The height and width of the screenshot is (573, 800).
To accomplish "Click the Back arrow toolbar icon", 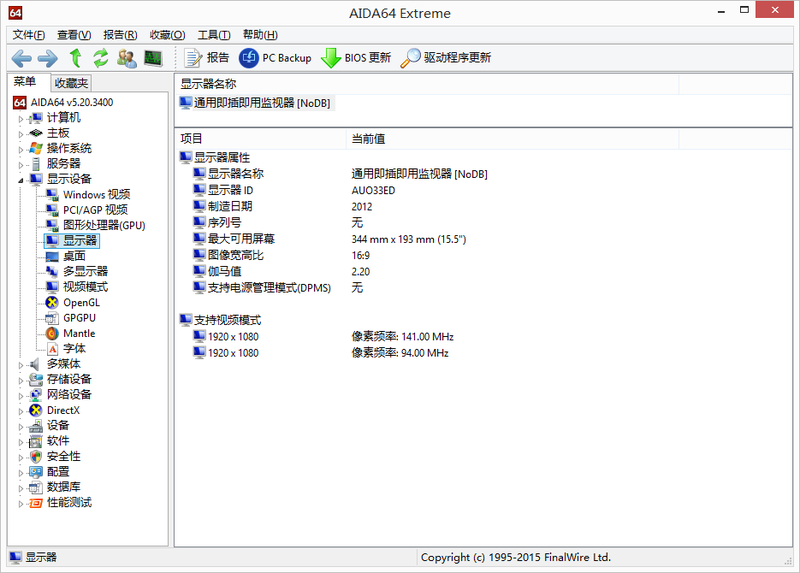I will 21,58.
